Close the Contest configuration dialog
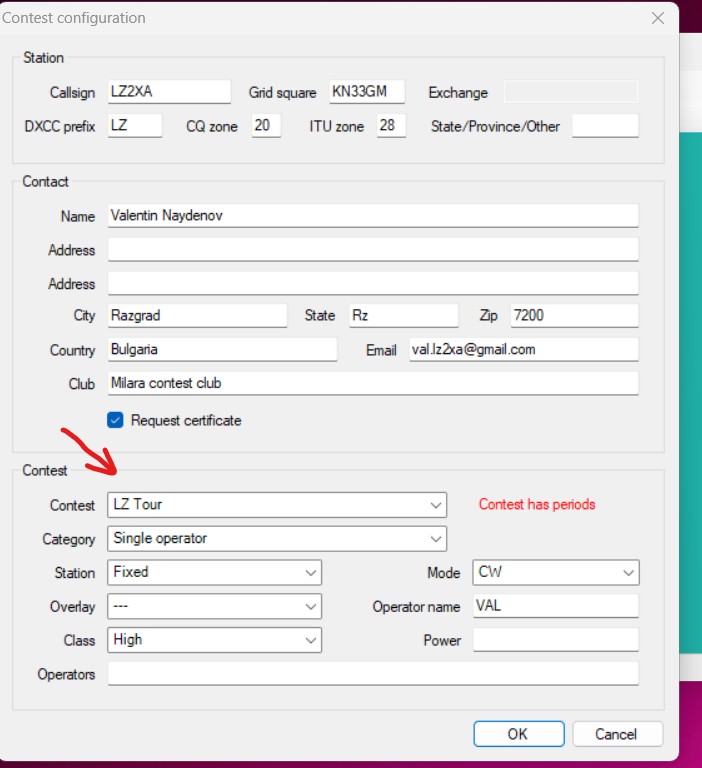This screenshot has height=768, width=702. click(x=657, y=18)
